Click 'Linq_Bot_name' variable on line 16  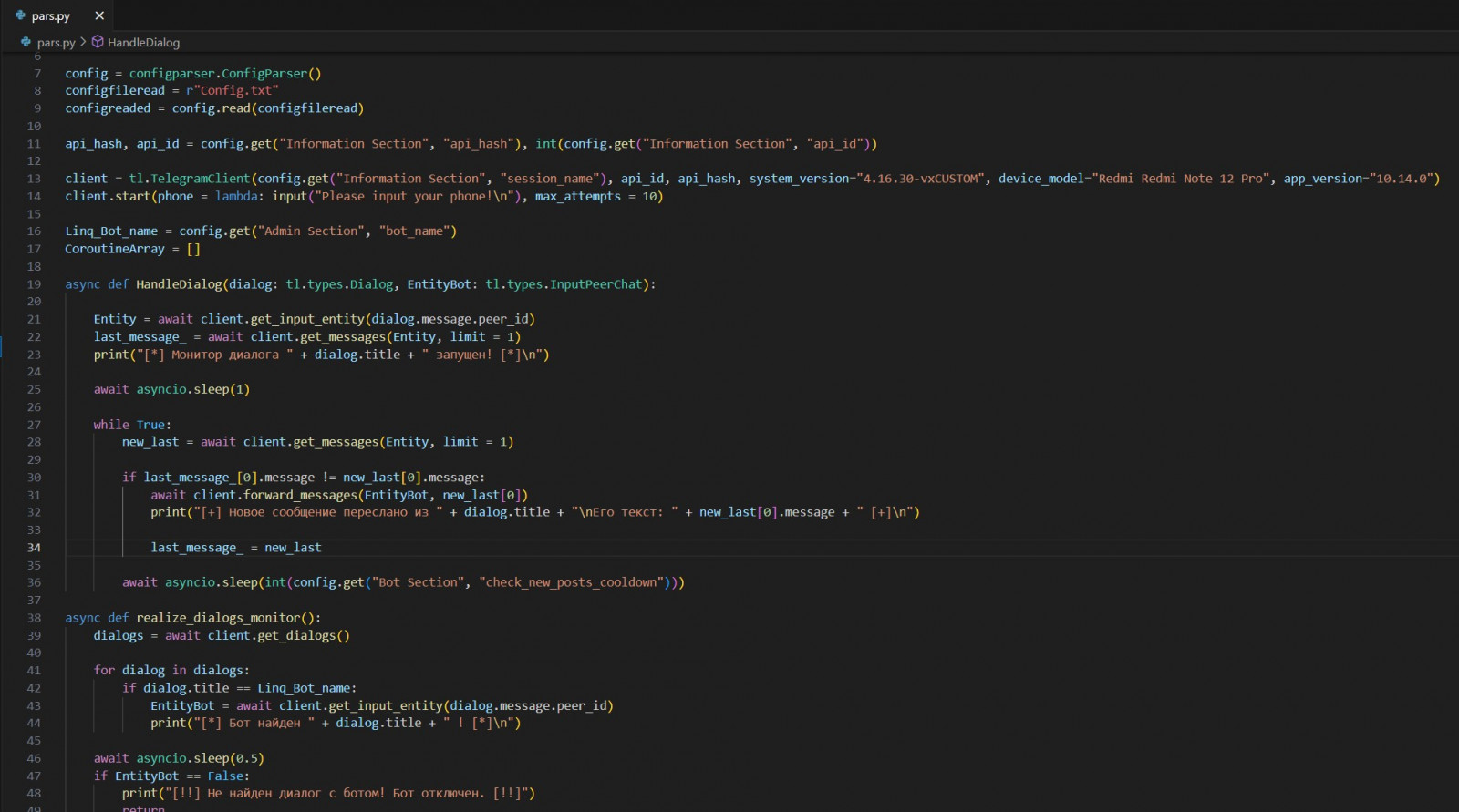pos(111,231)
